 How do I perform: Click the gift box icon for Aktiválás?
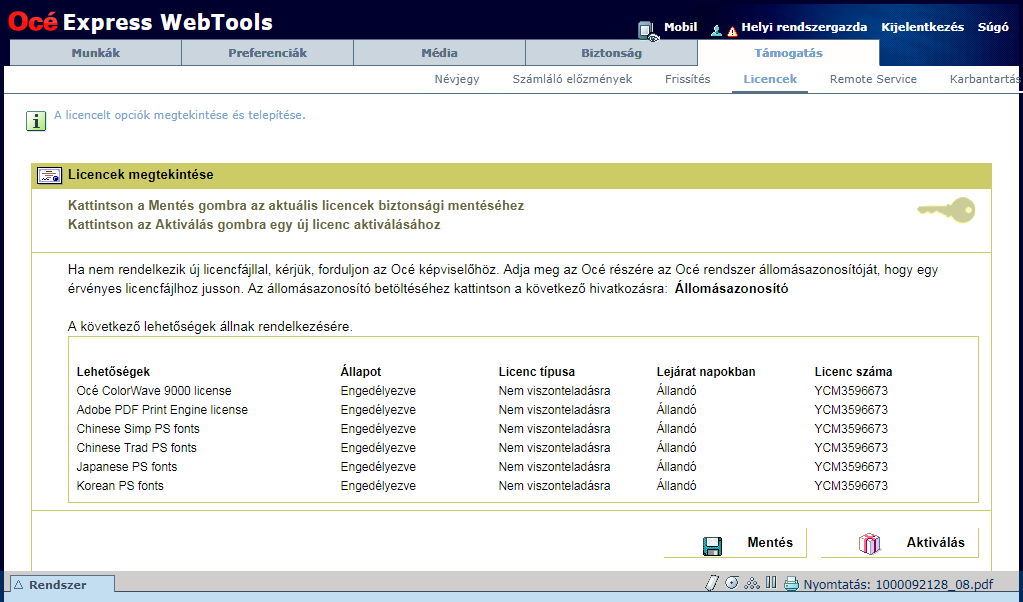point(869,543)
